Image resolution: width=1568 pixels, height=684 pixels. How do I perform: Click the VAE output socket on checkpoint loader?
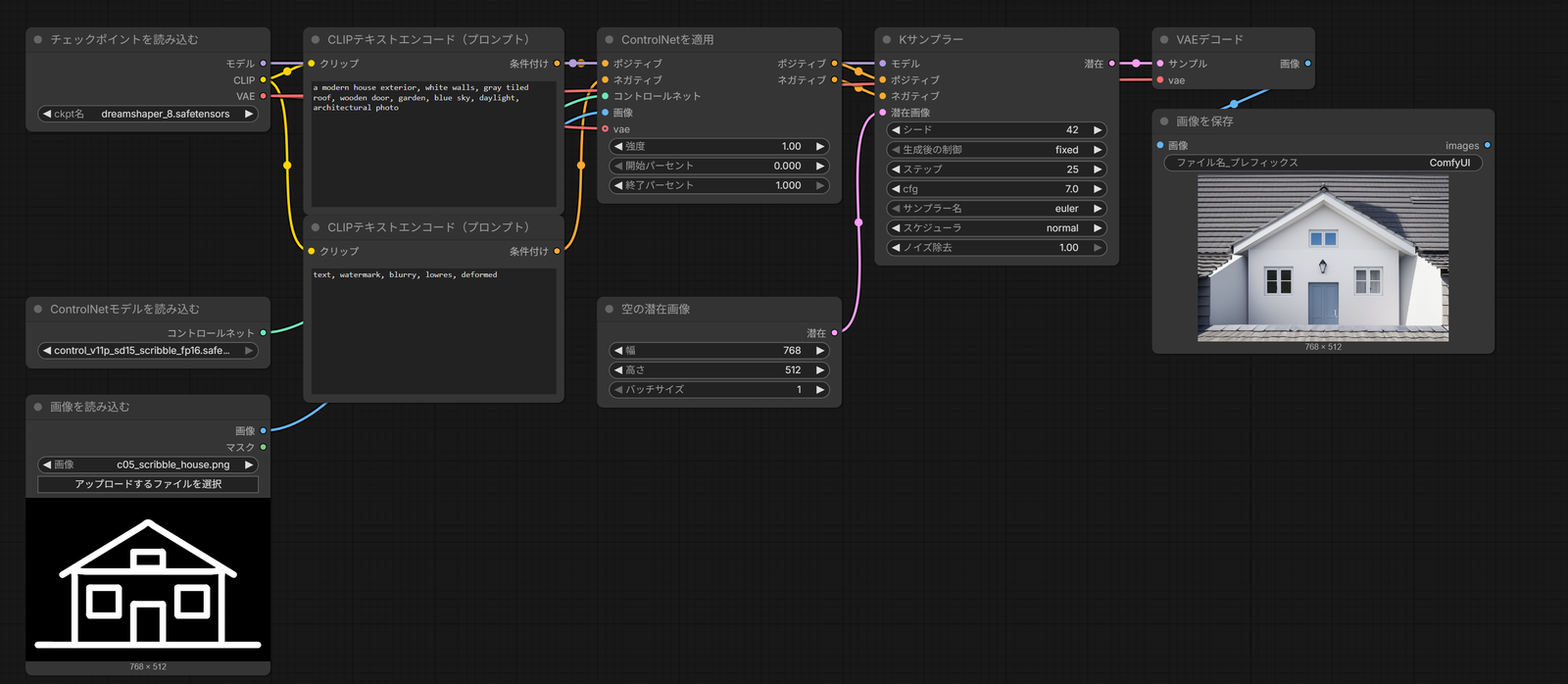click(x=264, y=96)
